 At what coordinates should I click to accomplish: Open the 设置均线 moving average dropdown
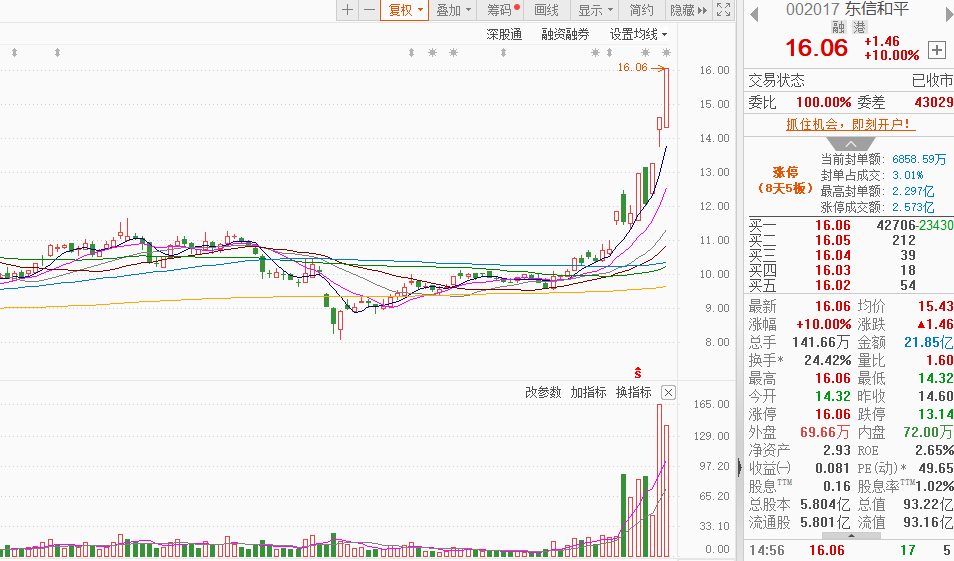[x=638, y=35]
